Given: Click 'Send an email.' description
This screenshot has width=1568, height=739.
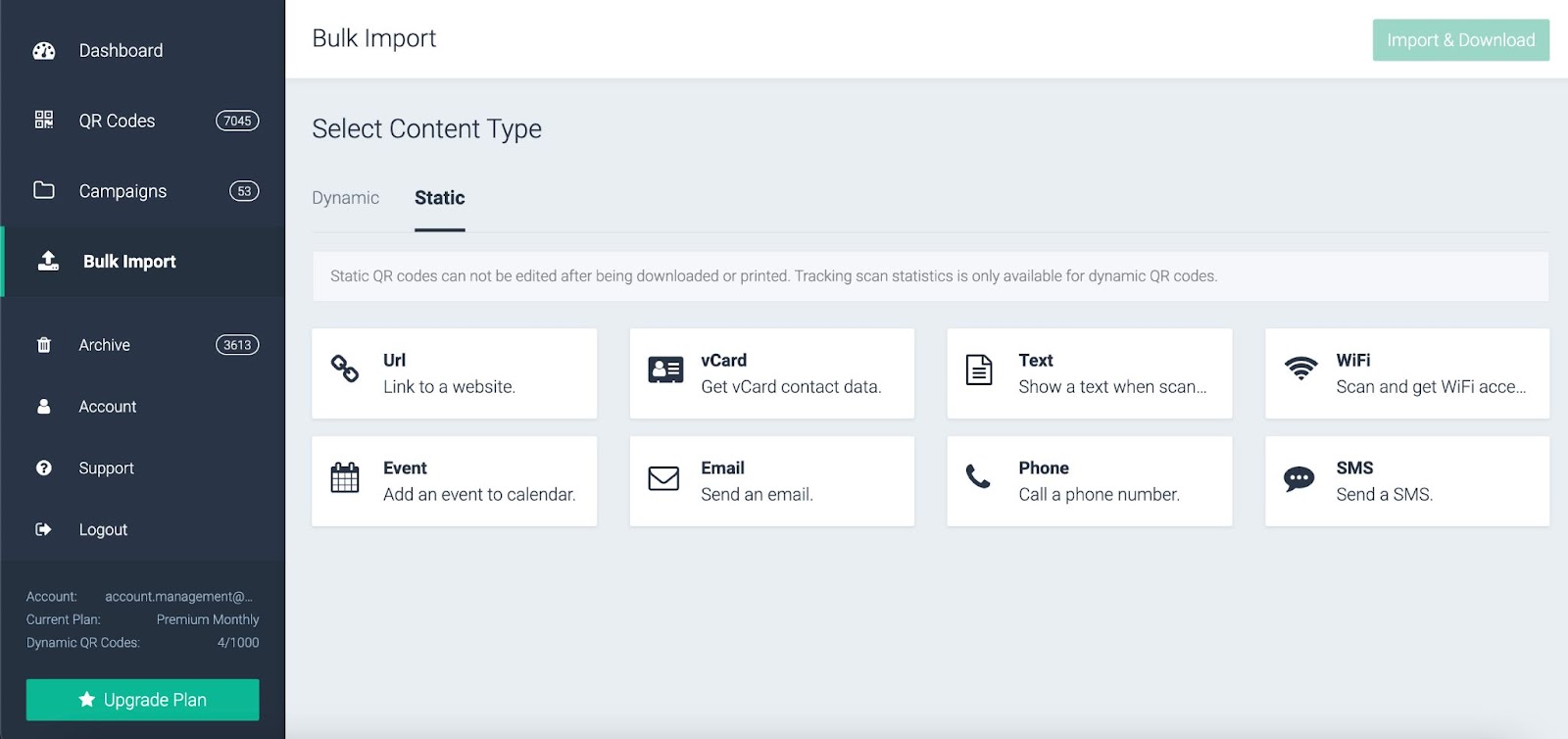Looking at the screenshot, I should click(757, 495).
